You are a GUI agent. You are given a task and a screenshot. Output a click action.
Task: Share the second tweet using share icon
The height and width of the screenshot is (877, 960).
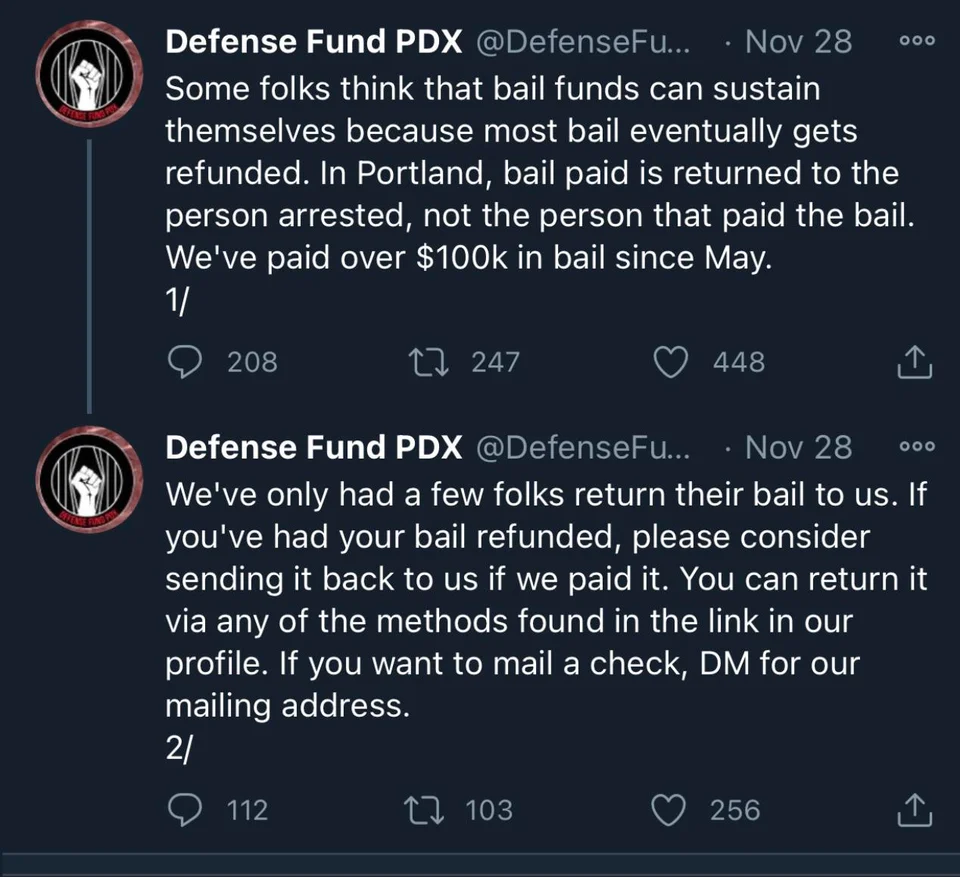(x=915, y=810)
